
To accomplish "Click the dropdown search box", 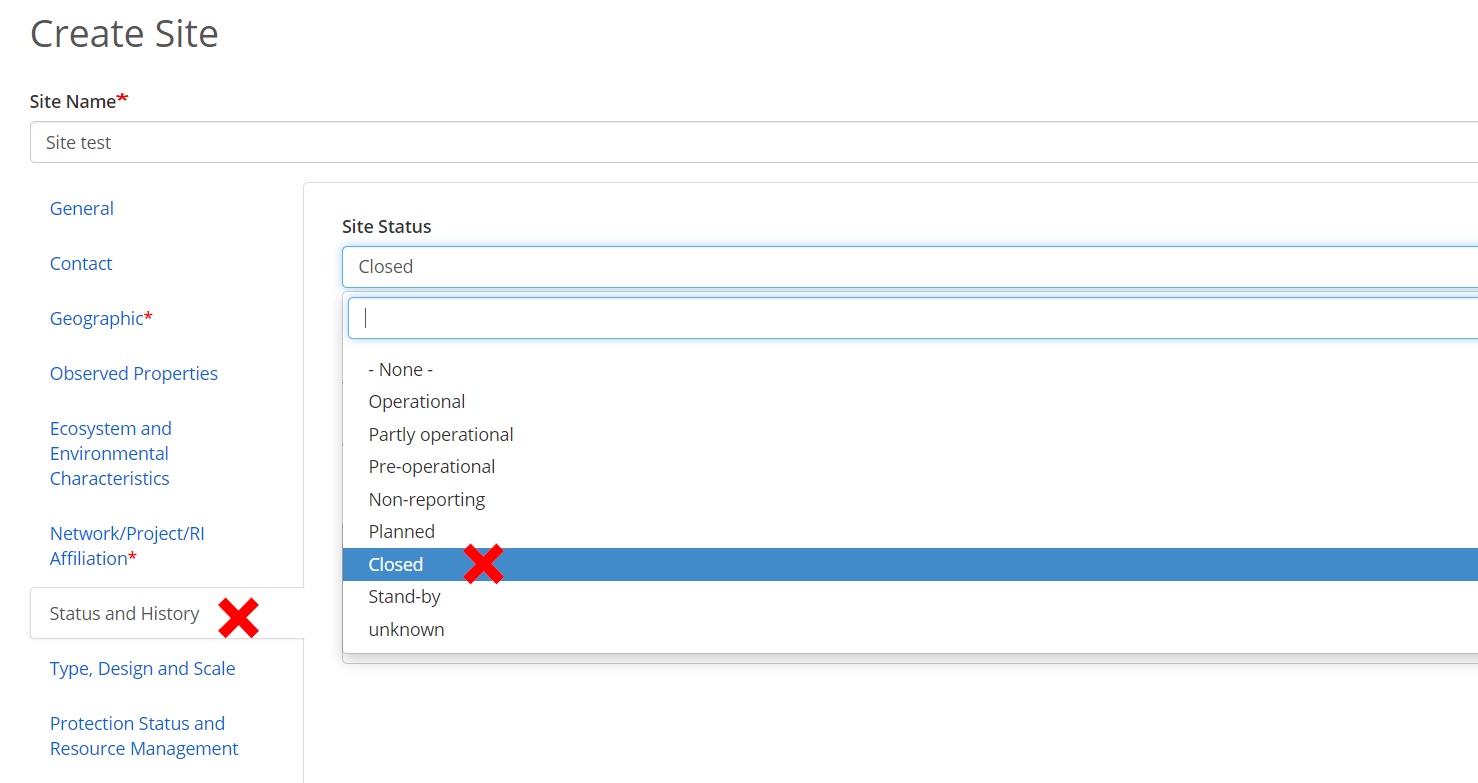I will pos(900,318).
